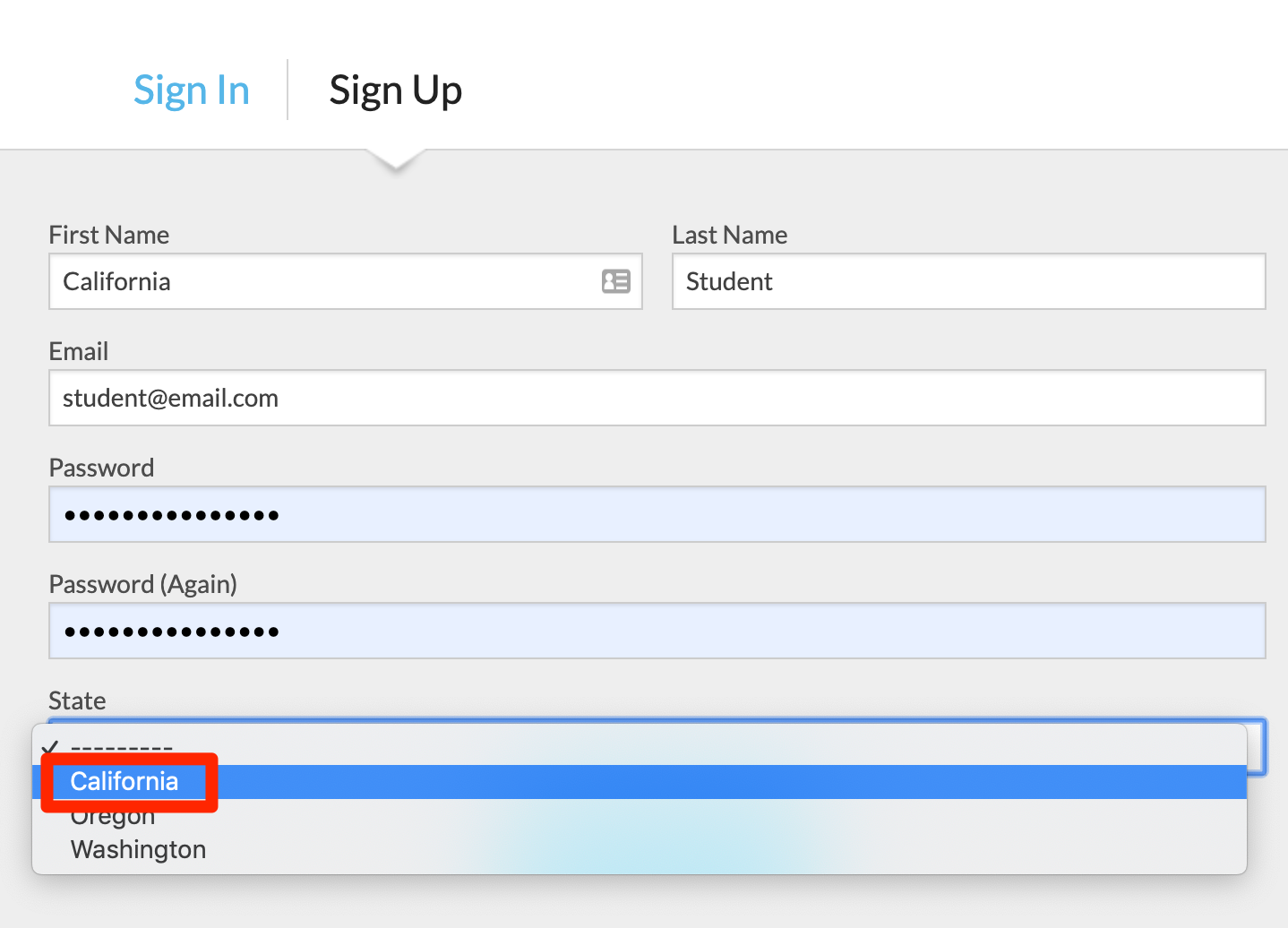1288x928 pixels.
Task: Click the State select box's focused right edge
Action: point(1257,747)
